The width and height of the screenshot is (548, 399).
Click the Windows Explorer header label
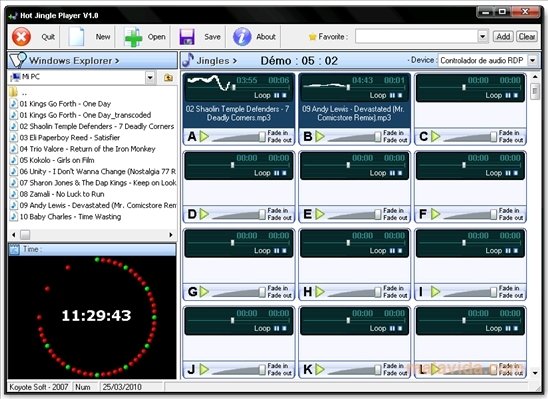click(x=74, y=60)
